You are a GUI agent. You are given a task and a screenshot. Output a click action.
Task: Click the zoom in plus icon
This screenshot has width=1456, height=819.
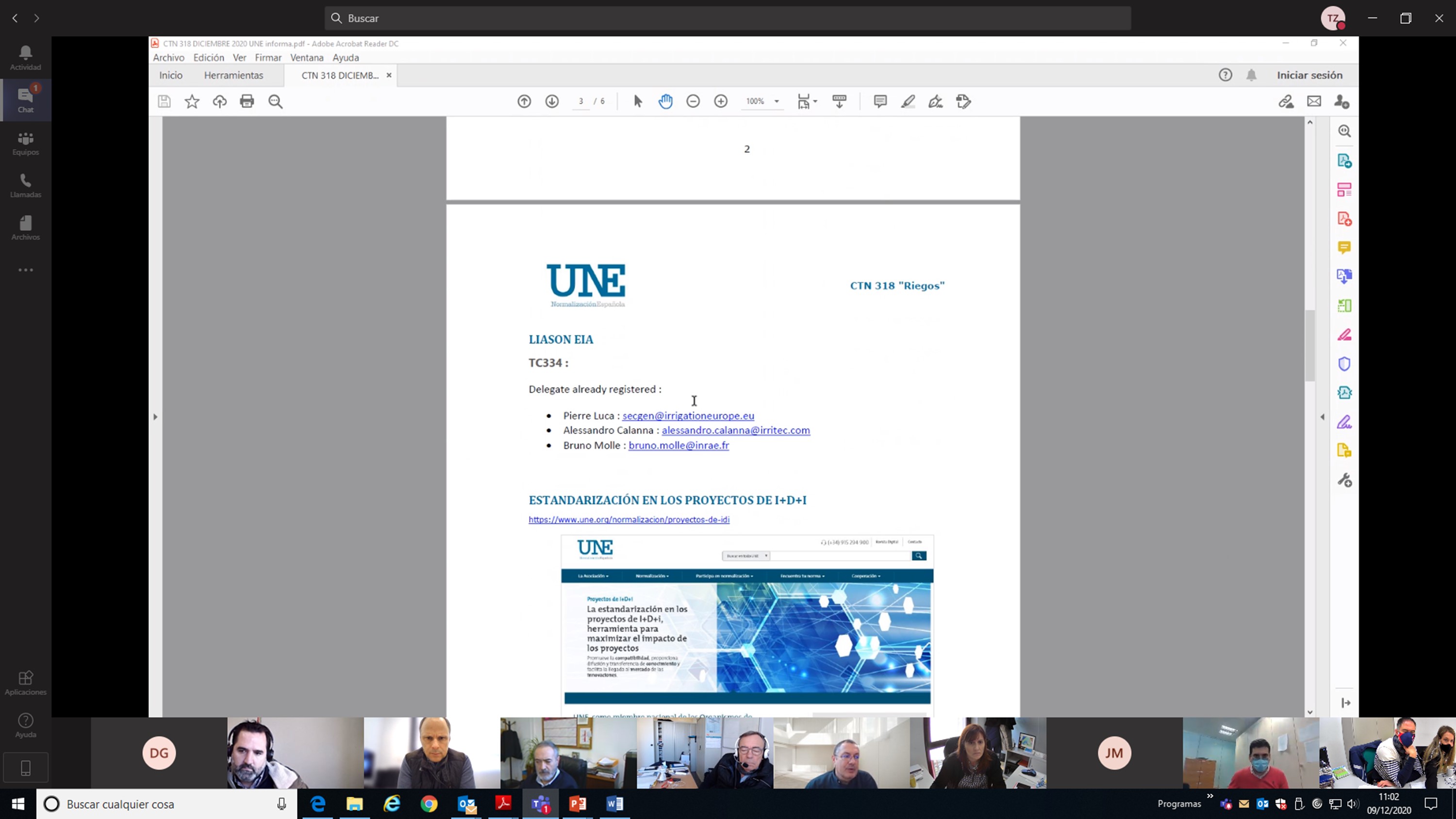721,102
